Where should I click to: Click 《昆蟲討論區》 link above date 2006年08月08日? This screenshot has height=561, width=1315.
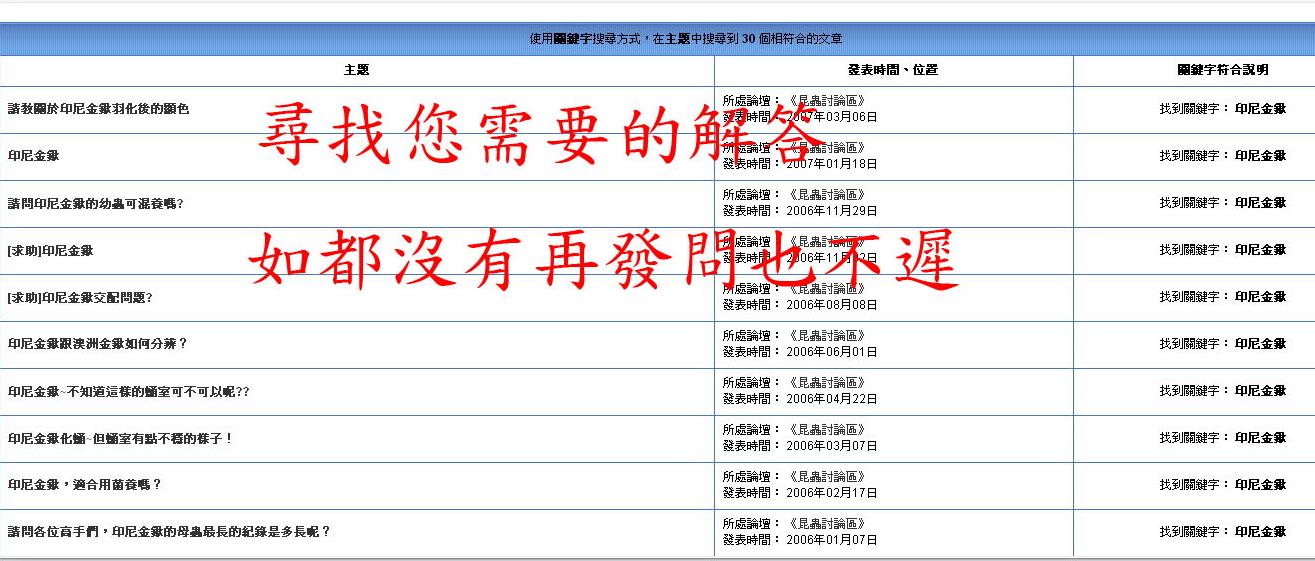[826, 289]
